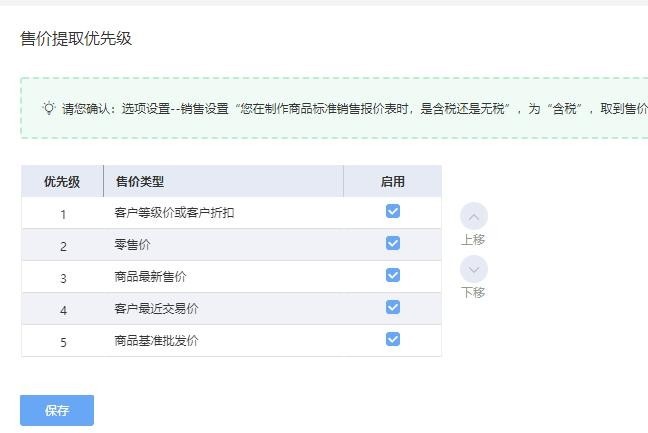Select the 商品基准批发价 row
The image size is (648, 433).
point(231,340)
